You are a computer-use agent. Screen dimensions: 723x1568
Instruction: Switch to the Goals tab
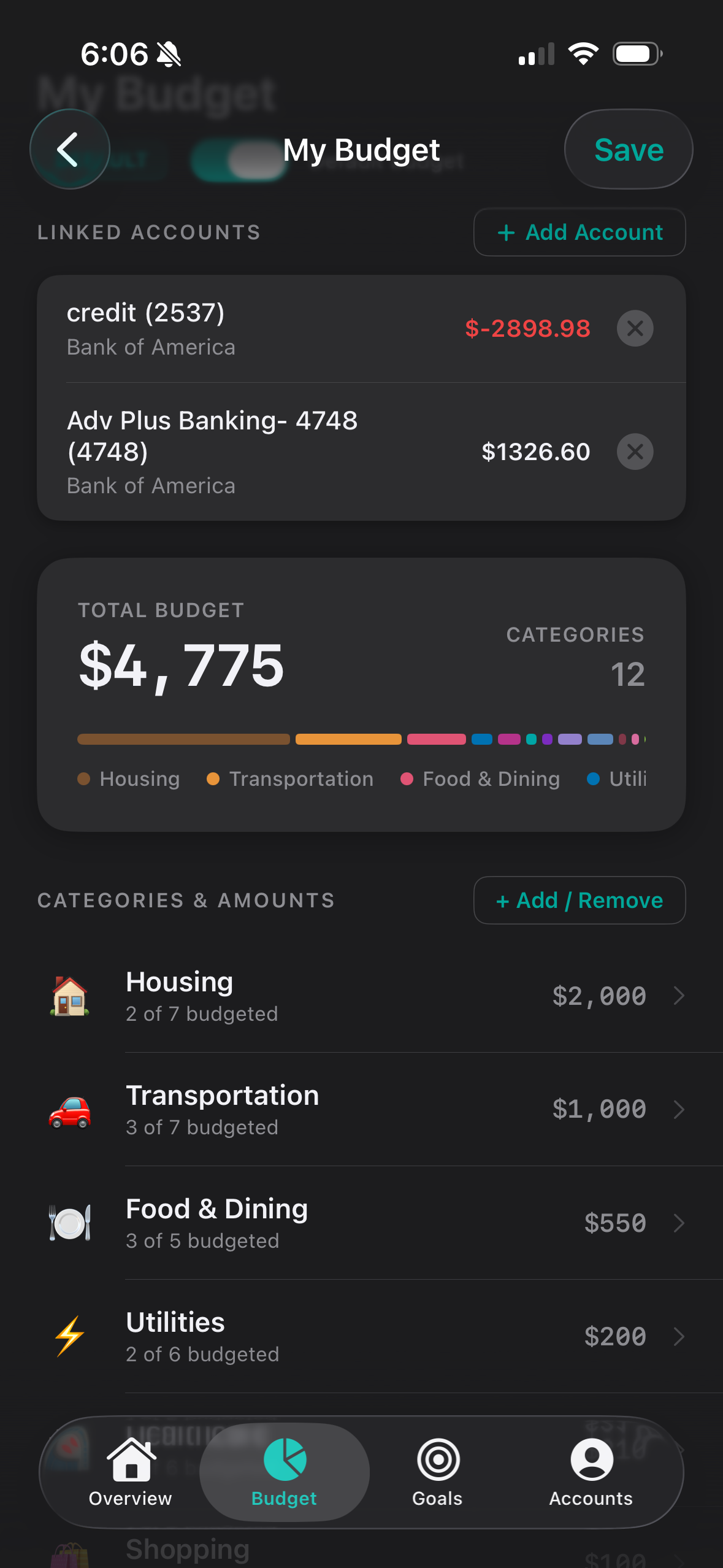[x=437, y=1472]
